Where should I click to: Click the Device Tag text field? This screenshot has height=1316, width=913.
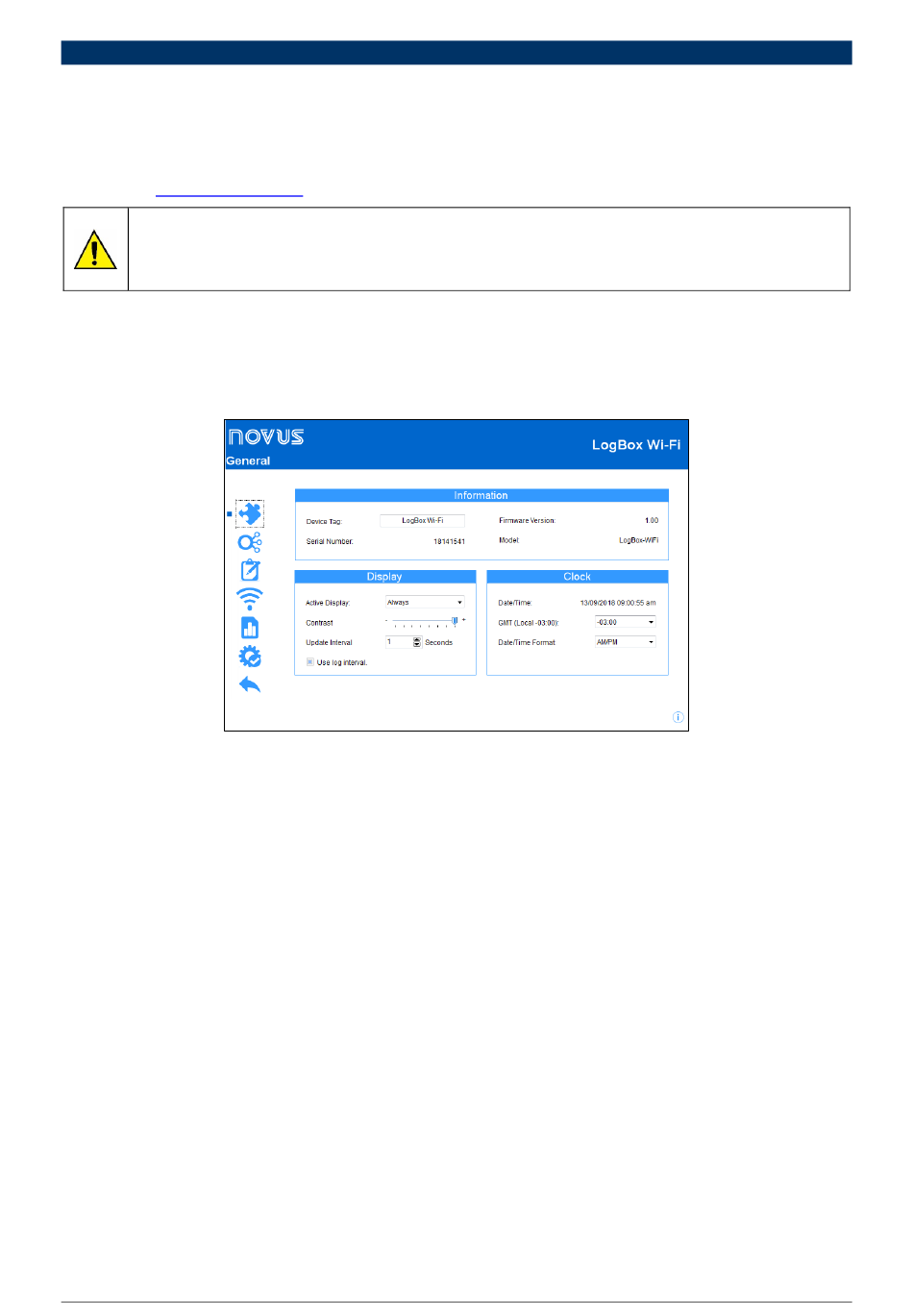[x=422, y=520]
